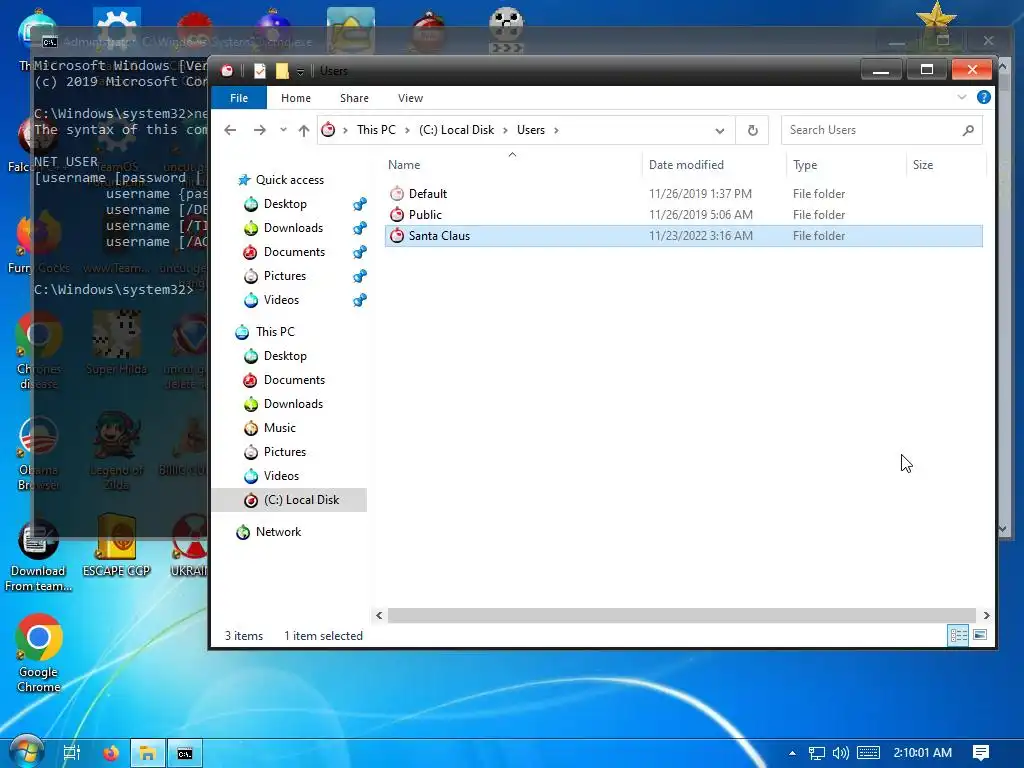Switch to the View ribbon tab
The width and height of the screenshot is (1024, 768).
point(410,98)
